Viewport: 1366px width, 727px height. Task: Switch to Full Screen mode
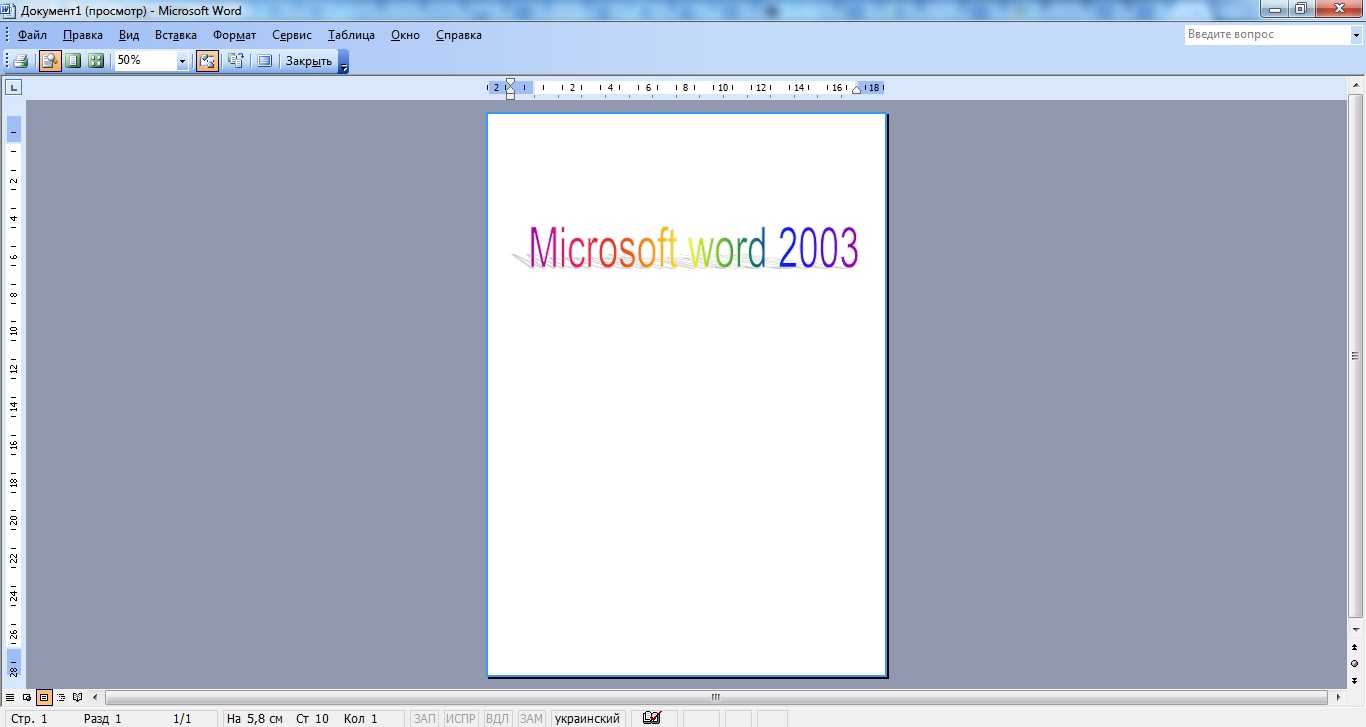point(265,61)
